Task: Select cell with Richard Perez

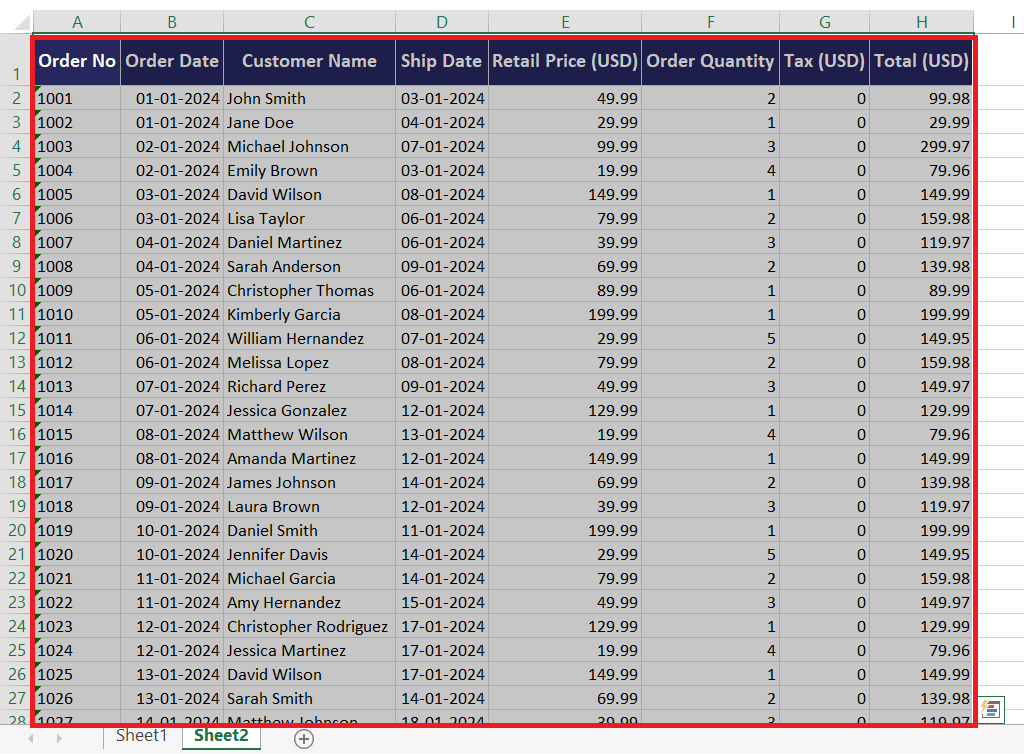Action: pyautogui.click(x=310, y=386)
